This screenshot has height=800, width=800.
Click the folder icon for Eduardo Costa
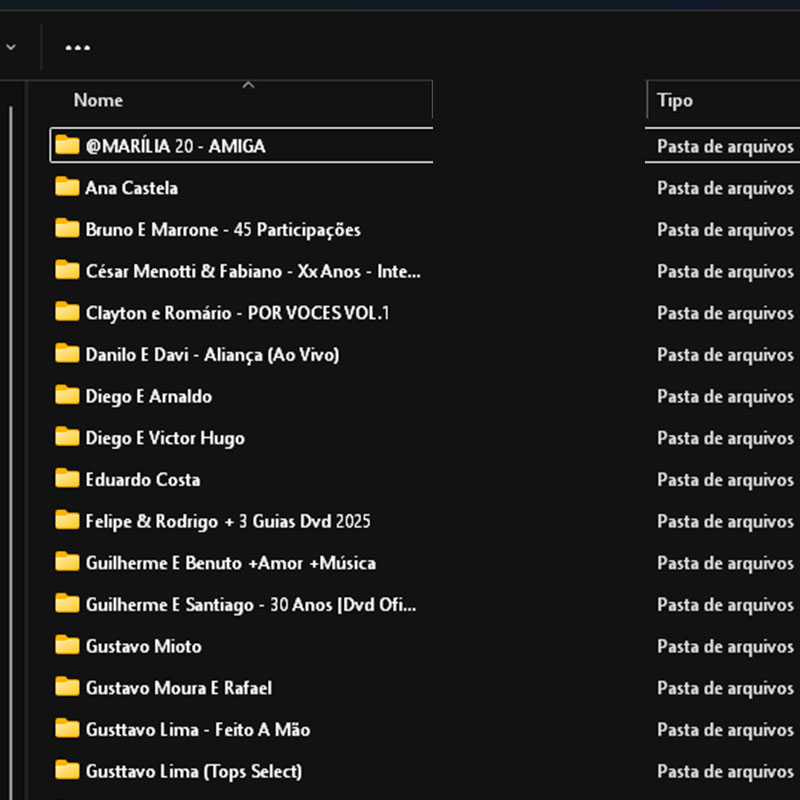point(67,478)
